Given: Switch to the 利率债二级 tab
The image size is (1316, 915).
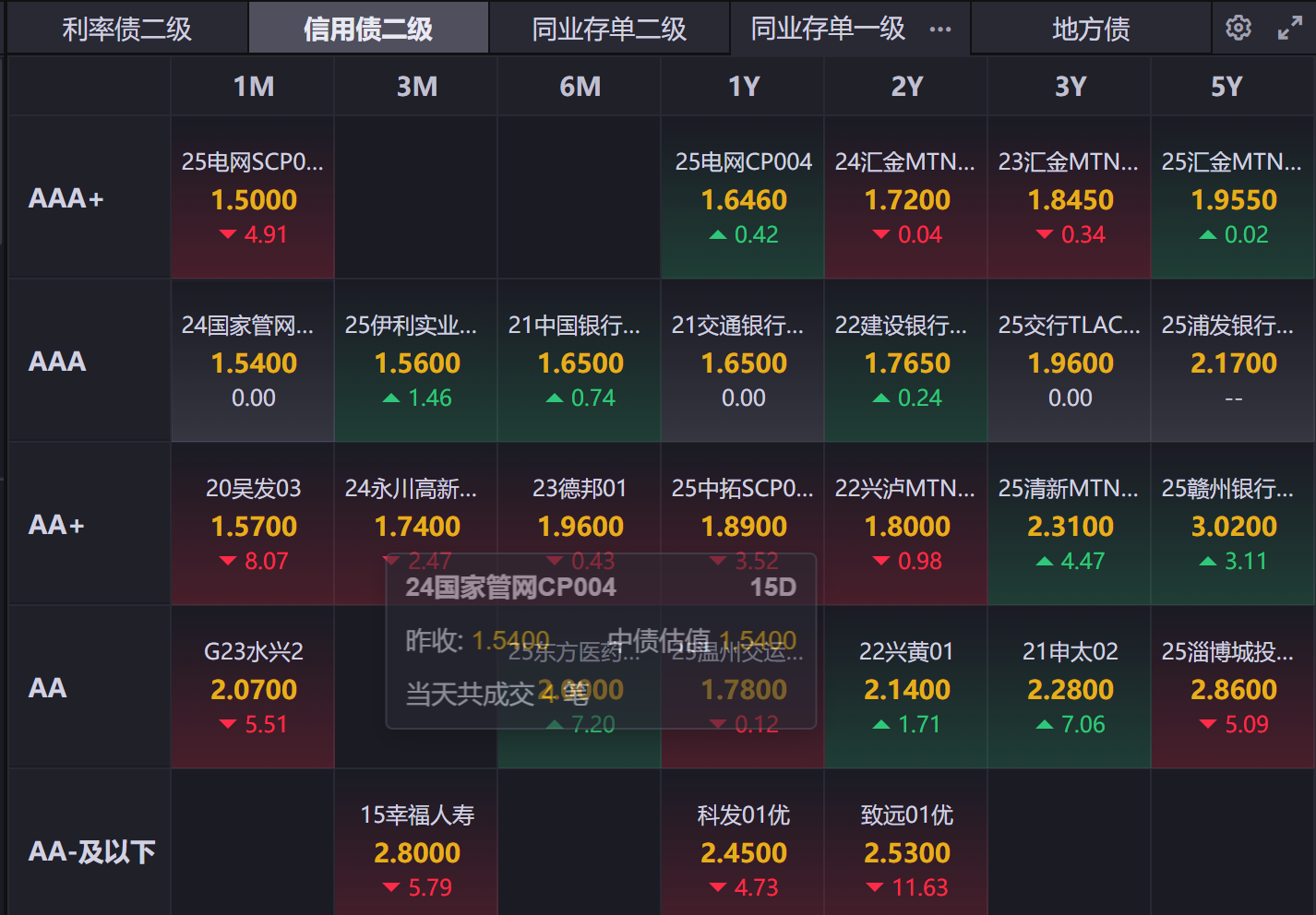Looking at the screenshot, I should pos(127,29).
